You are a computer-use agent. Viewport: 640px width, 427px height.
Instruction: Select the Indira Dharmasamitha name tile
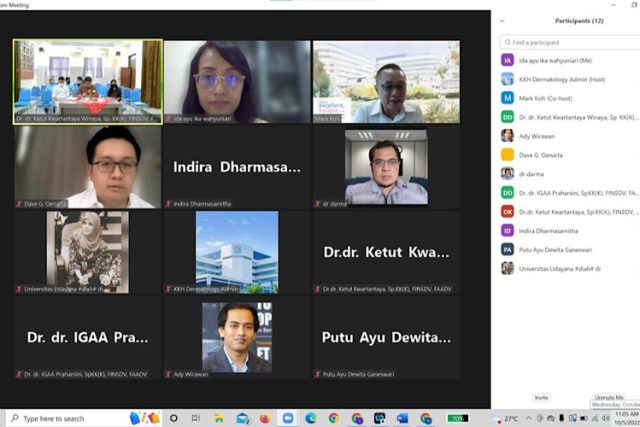point(237,167)
